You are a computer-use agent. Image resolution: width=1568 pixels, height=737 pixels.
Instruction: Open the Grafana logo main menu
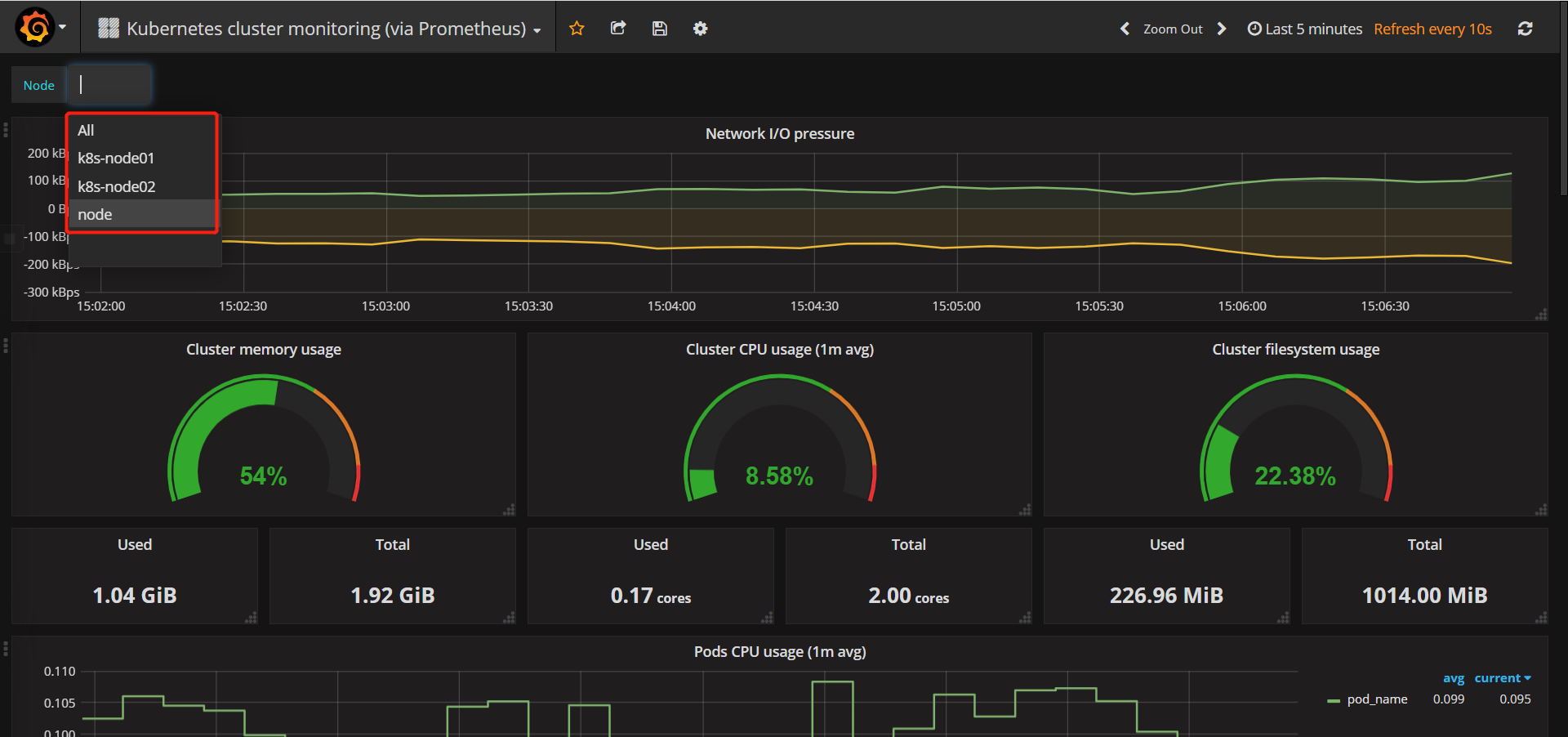[x=35, y=27]
